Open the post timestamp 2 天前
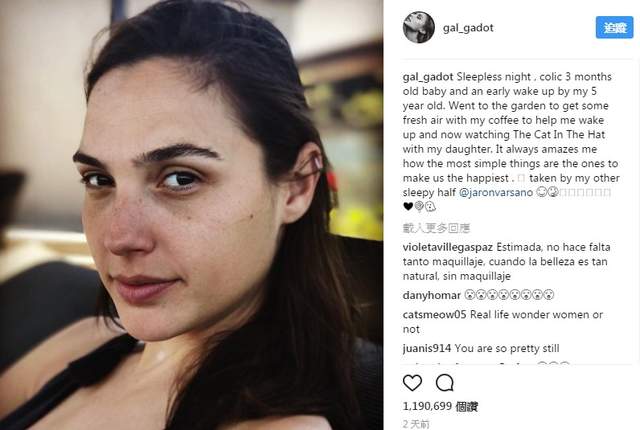 coord(416,424)
